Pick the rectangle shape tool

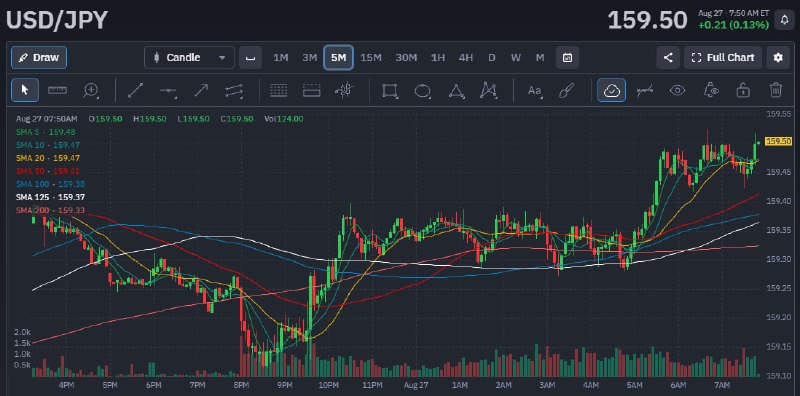[390, 90]
